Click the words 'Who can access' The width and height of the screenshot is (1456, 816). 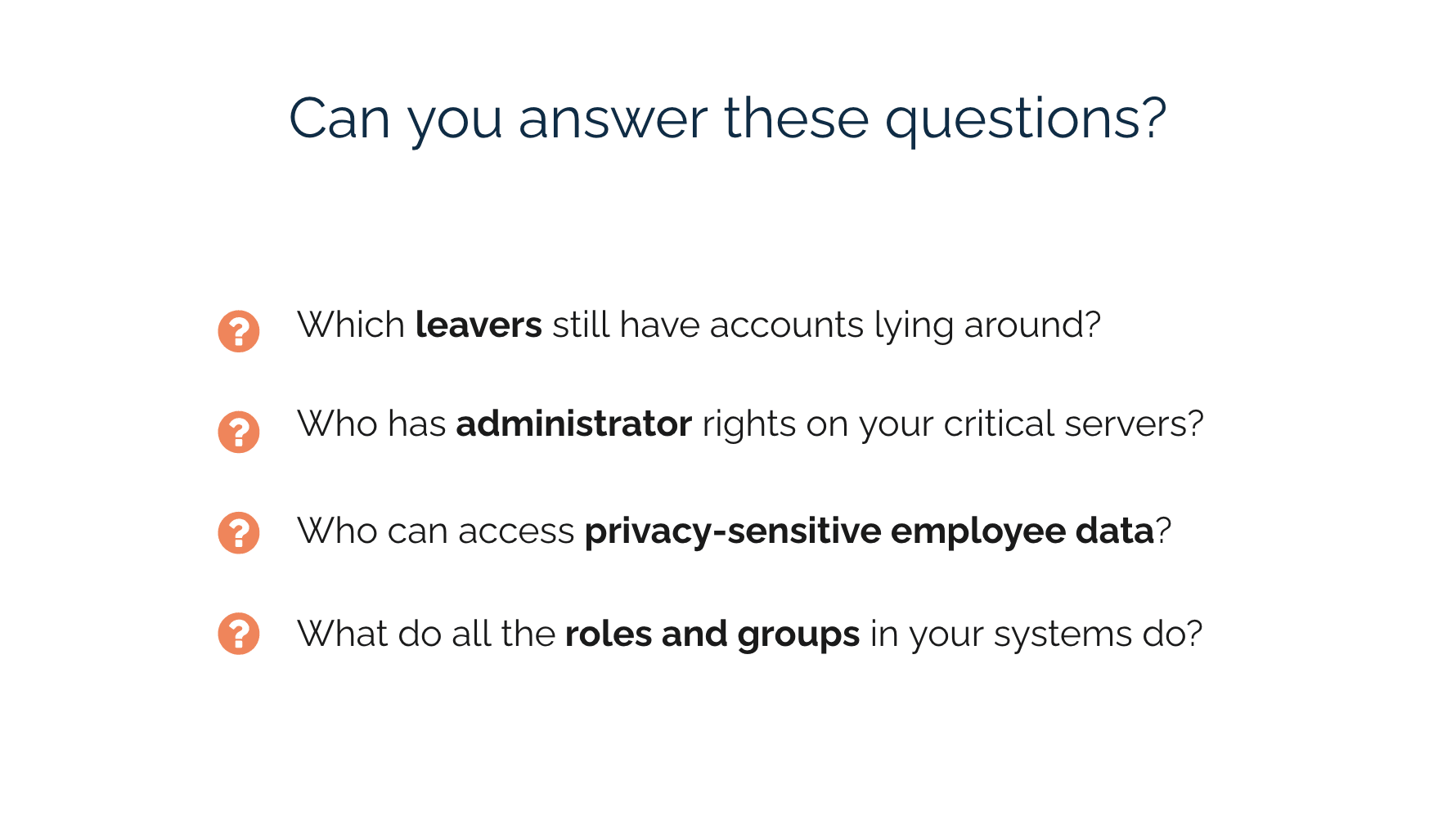coord(436,531)
